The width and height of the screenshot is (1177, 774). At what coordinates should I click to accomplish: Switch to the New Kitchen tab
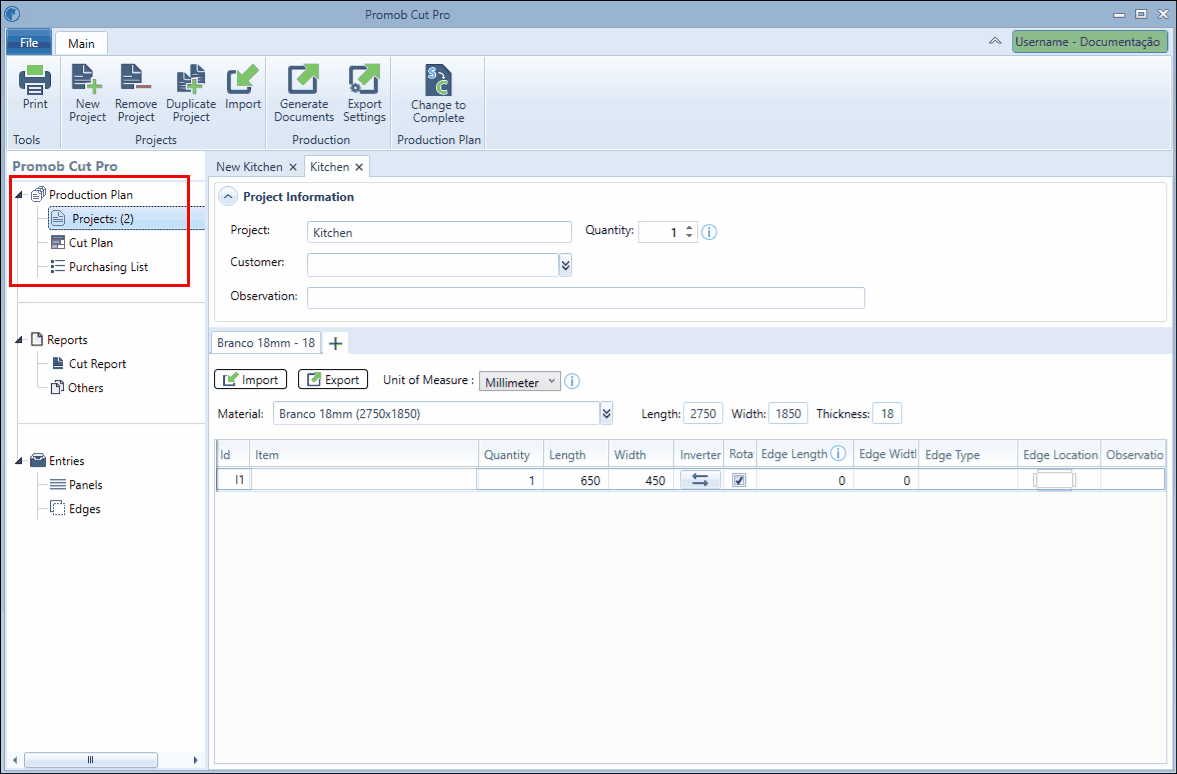click(x=249, y=167)
